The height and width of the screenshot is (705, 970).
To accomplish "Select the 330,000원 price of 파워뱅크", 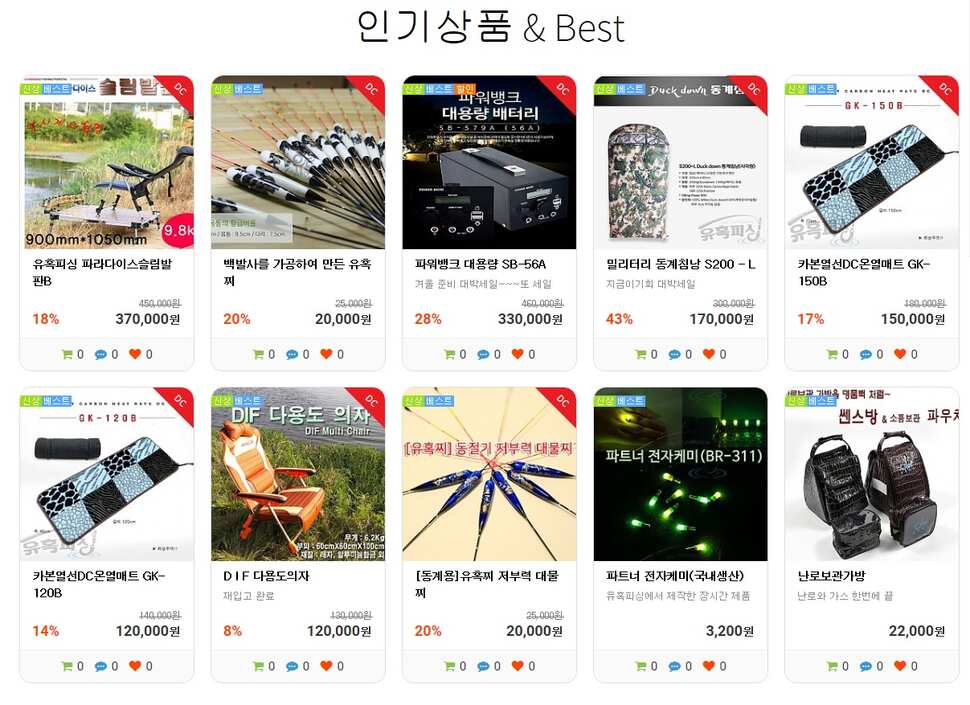I will coord(530,319).
